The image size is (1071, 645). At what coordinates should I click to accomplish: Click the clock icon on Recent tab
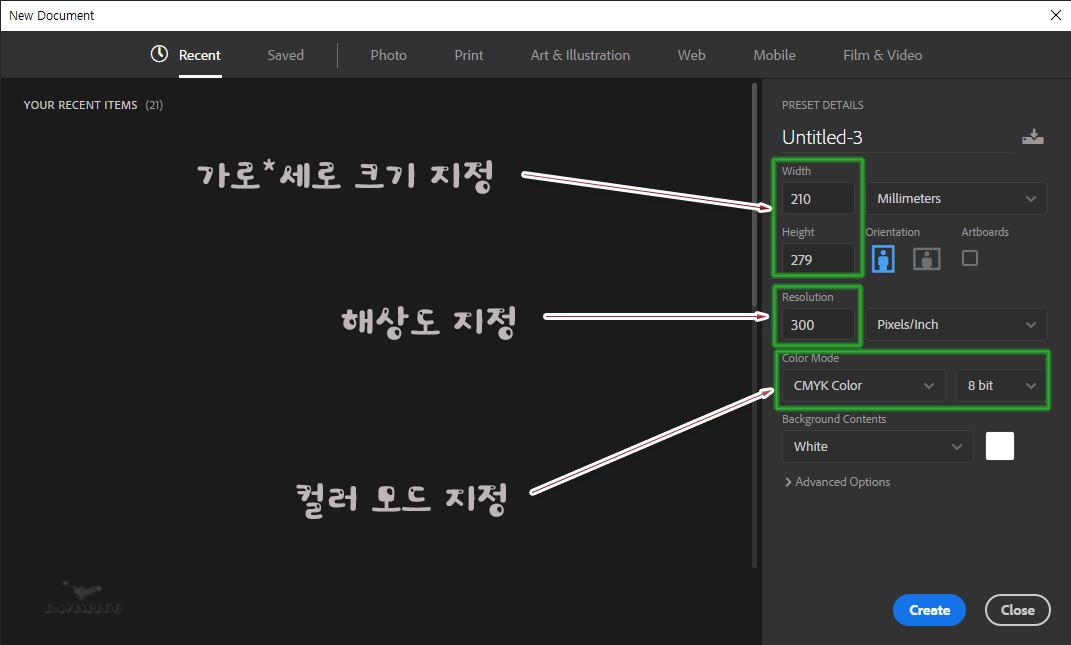point(159,54)
